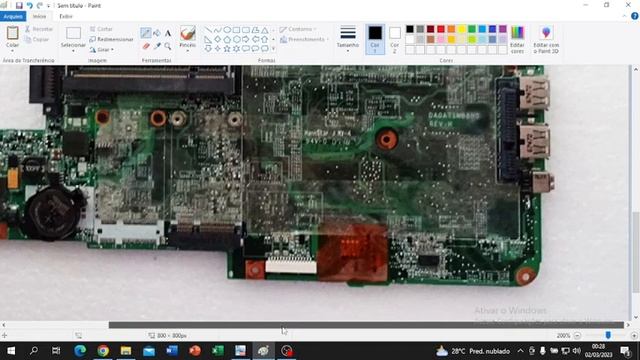Open Microsoft Word from the taskbar
This screenshot has height=360, width=640.
(172, 351)
